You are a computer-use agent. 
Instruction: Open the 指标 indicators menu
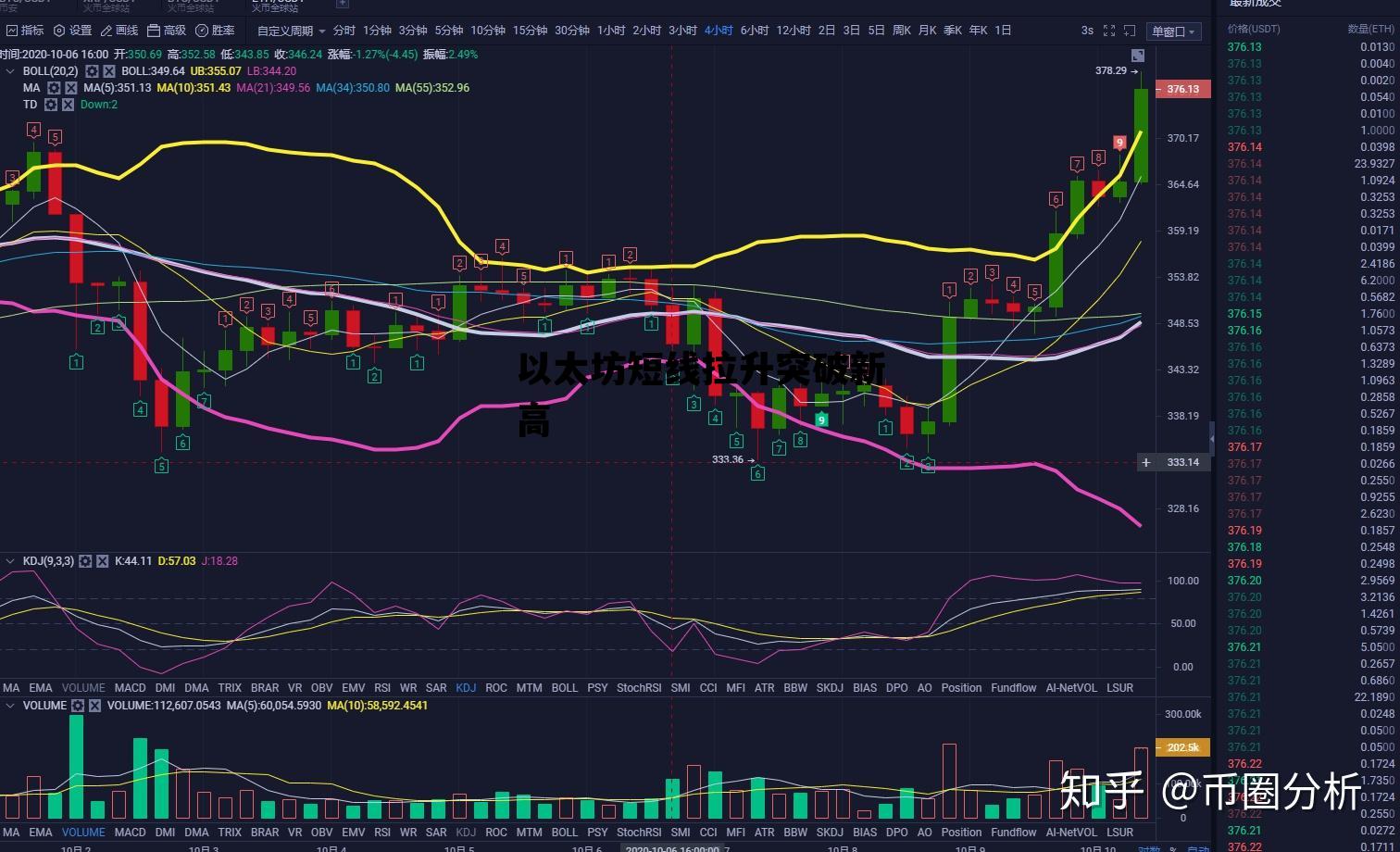[24, 31]
